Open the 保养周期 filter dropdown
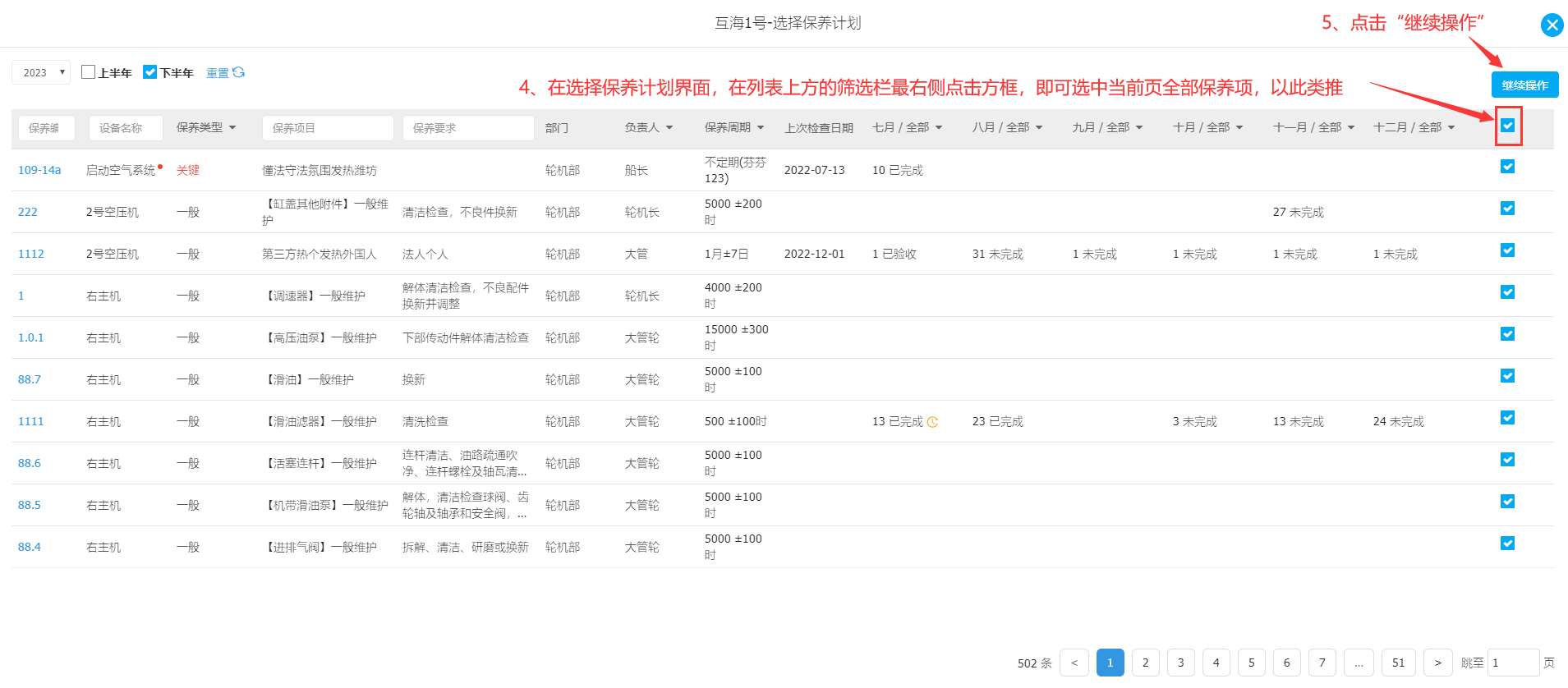This screenshot has height=688, width=1568. click(x=734, y=127)
